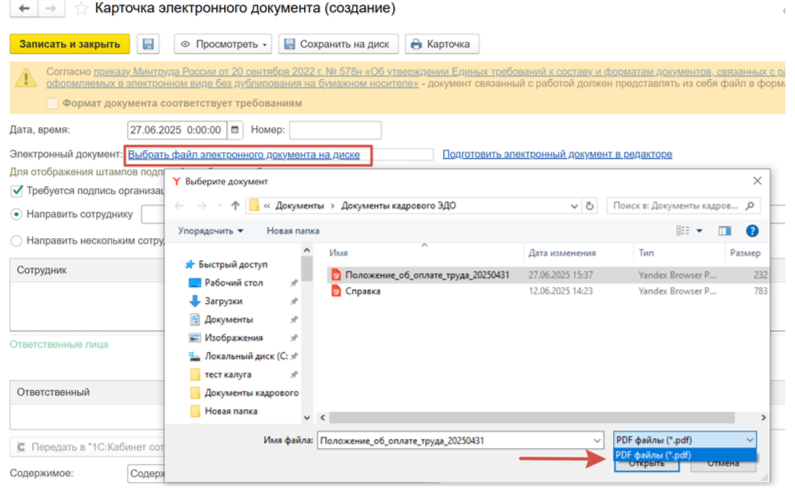Open the file dialog help icon
The height and width of the screenshot is (488, 795).
[752, 231]
